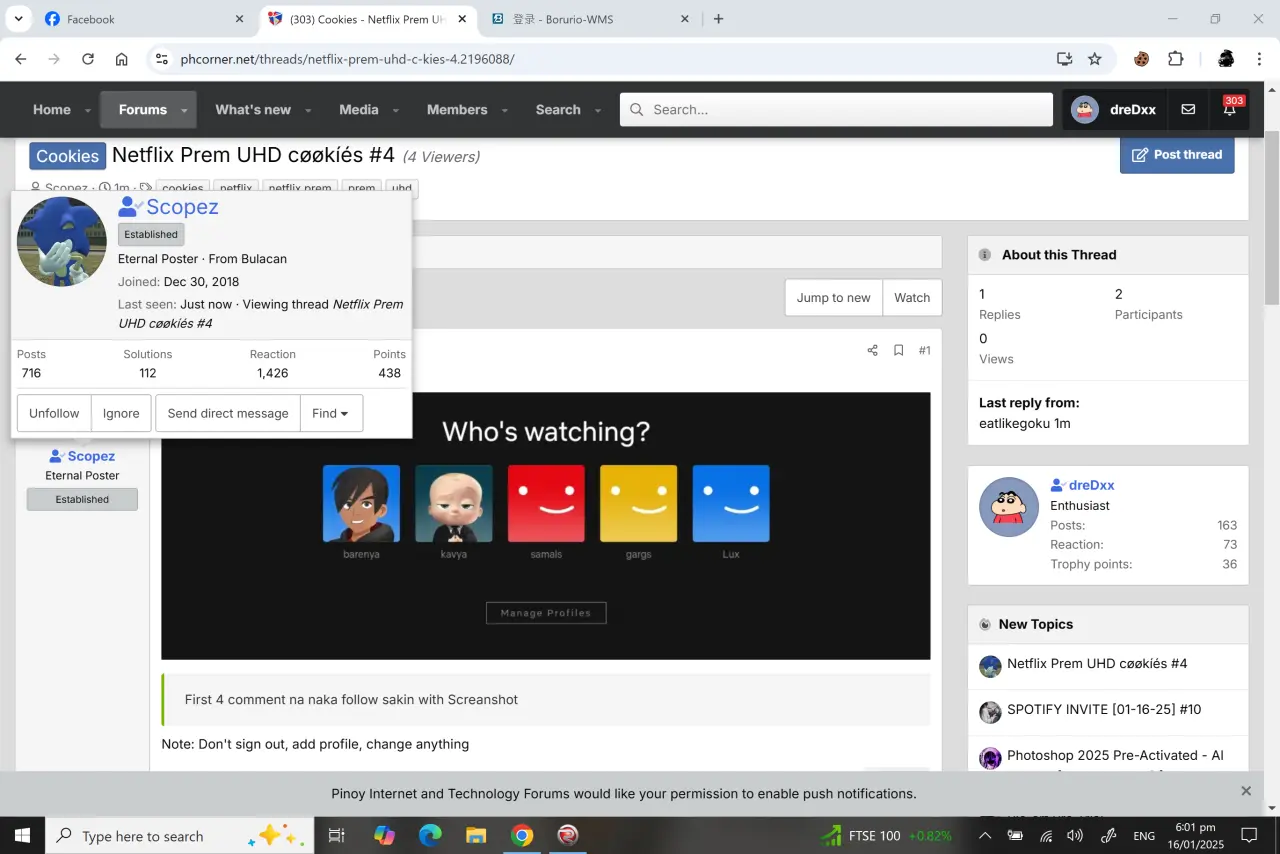This screenshot has width=1280, height=854.
Task: Expand the Forums menu dropdown arrow
Action: point(184,110)
